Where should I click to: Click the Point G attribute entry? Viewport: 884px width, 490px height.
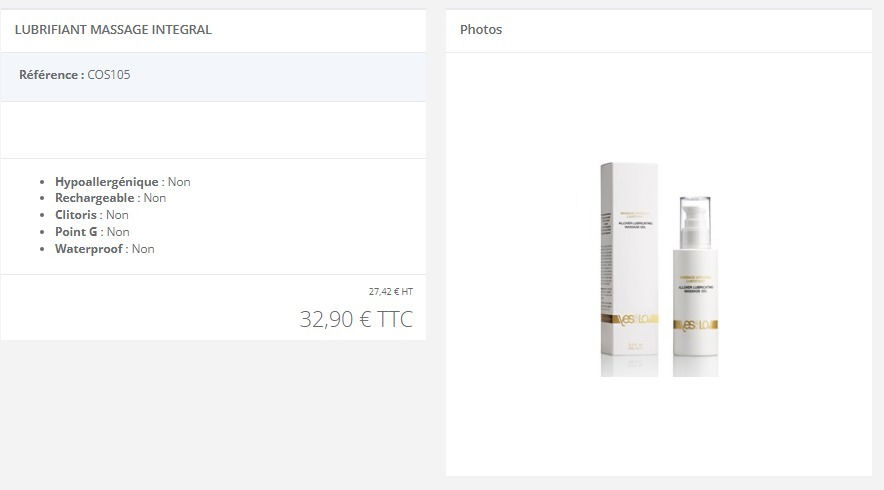click(92, 232)
